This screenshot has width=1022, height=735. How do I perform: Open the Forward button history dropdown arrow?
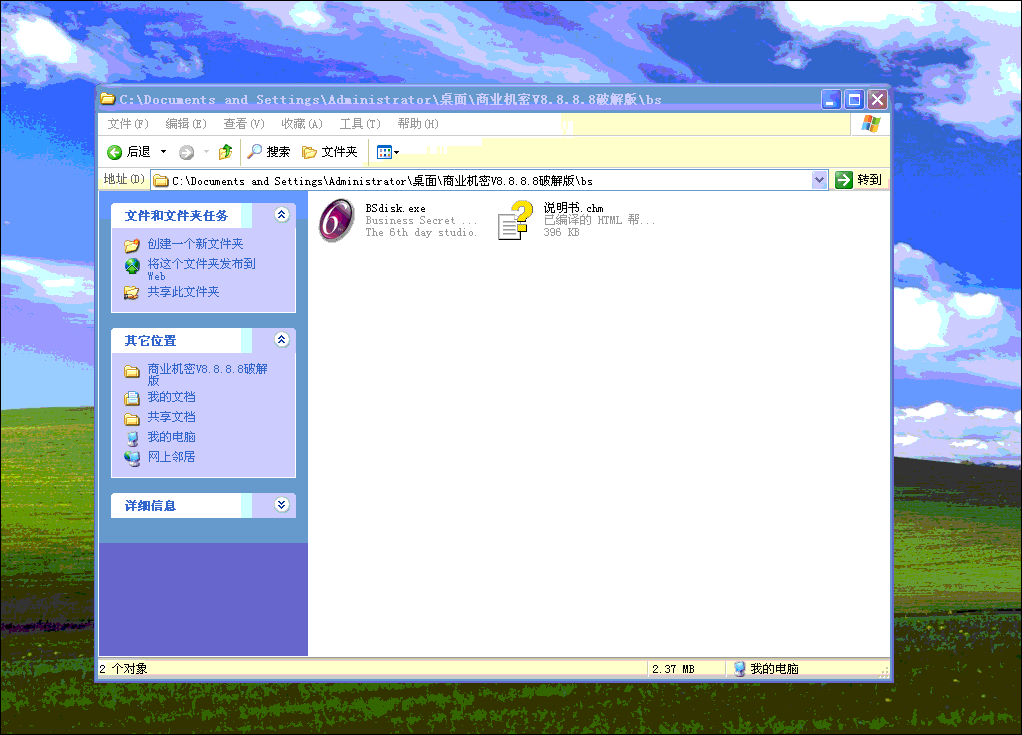(x=206, y=152)
